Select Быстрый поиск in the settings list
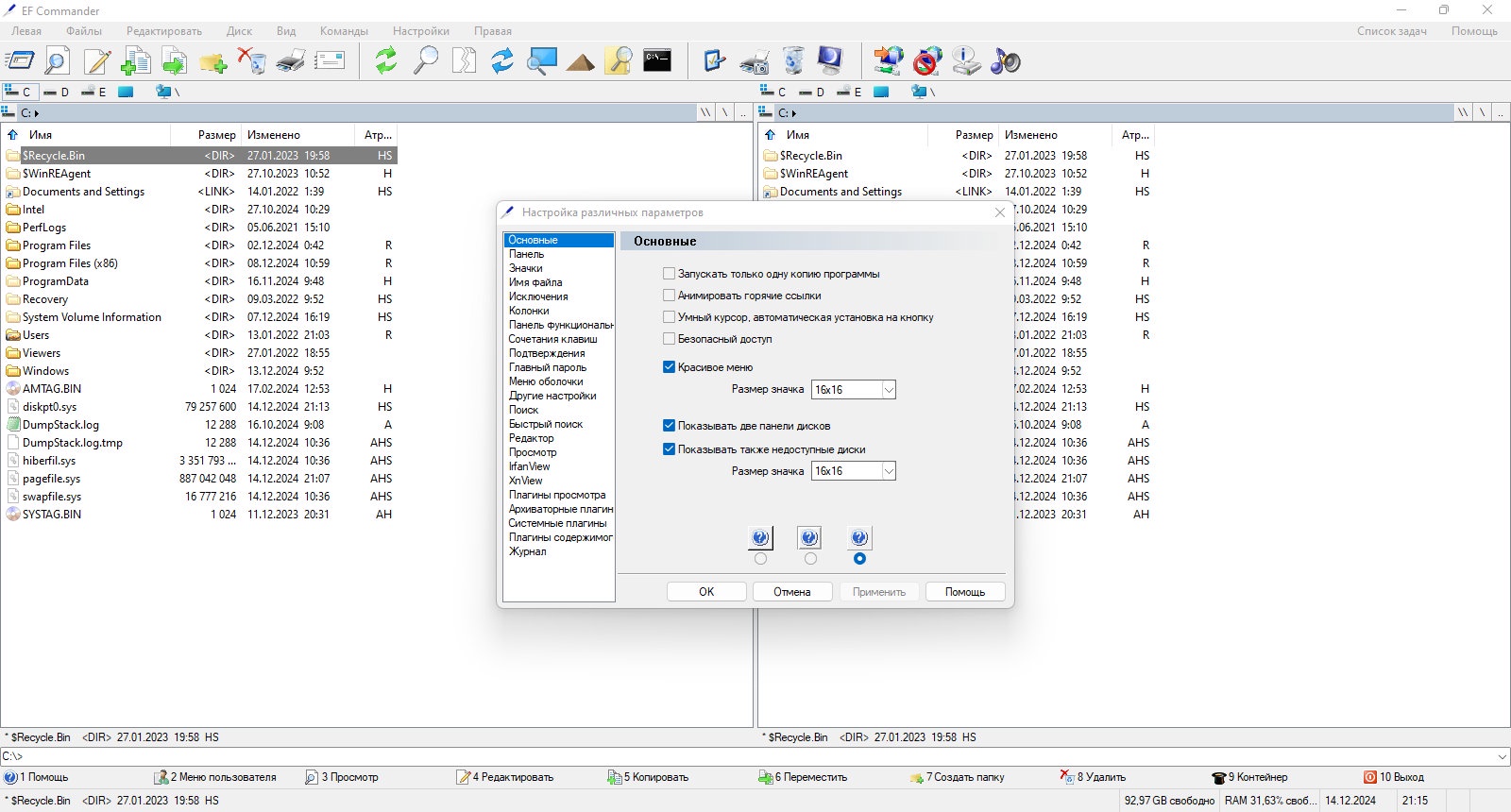The height and width of the screenshot is (812, 1511). click(x=546, y=424)
